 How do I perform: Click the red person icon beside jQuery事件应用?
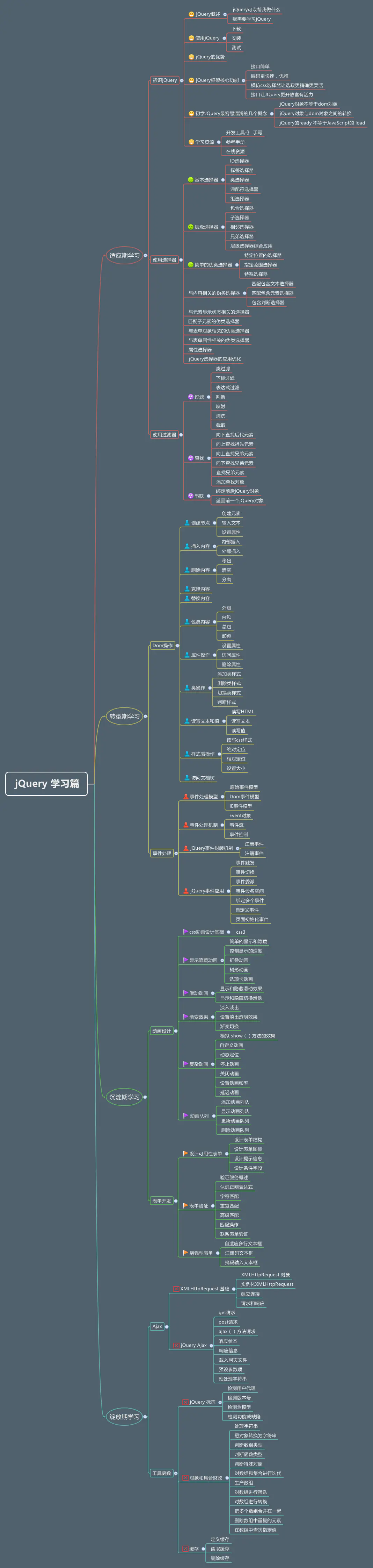pyautogui.click(x=186, y=891)
